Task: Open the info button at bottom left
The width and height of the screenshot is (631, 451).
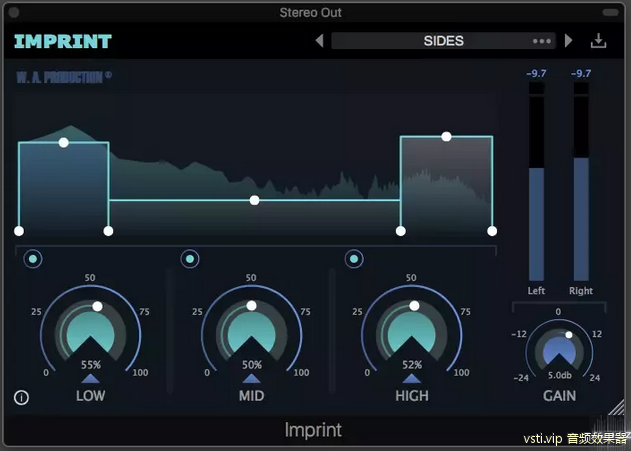Action: coord(21,397)
